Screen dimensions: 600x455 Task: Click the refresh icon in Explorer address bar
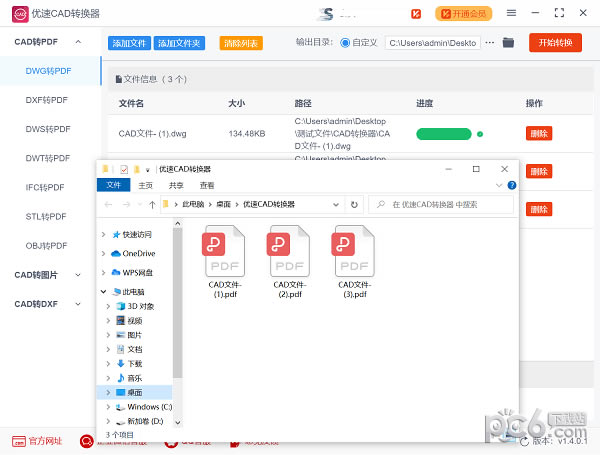(x=354, y=205)
